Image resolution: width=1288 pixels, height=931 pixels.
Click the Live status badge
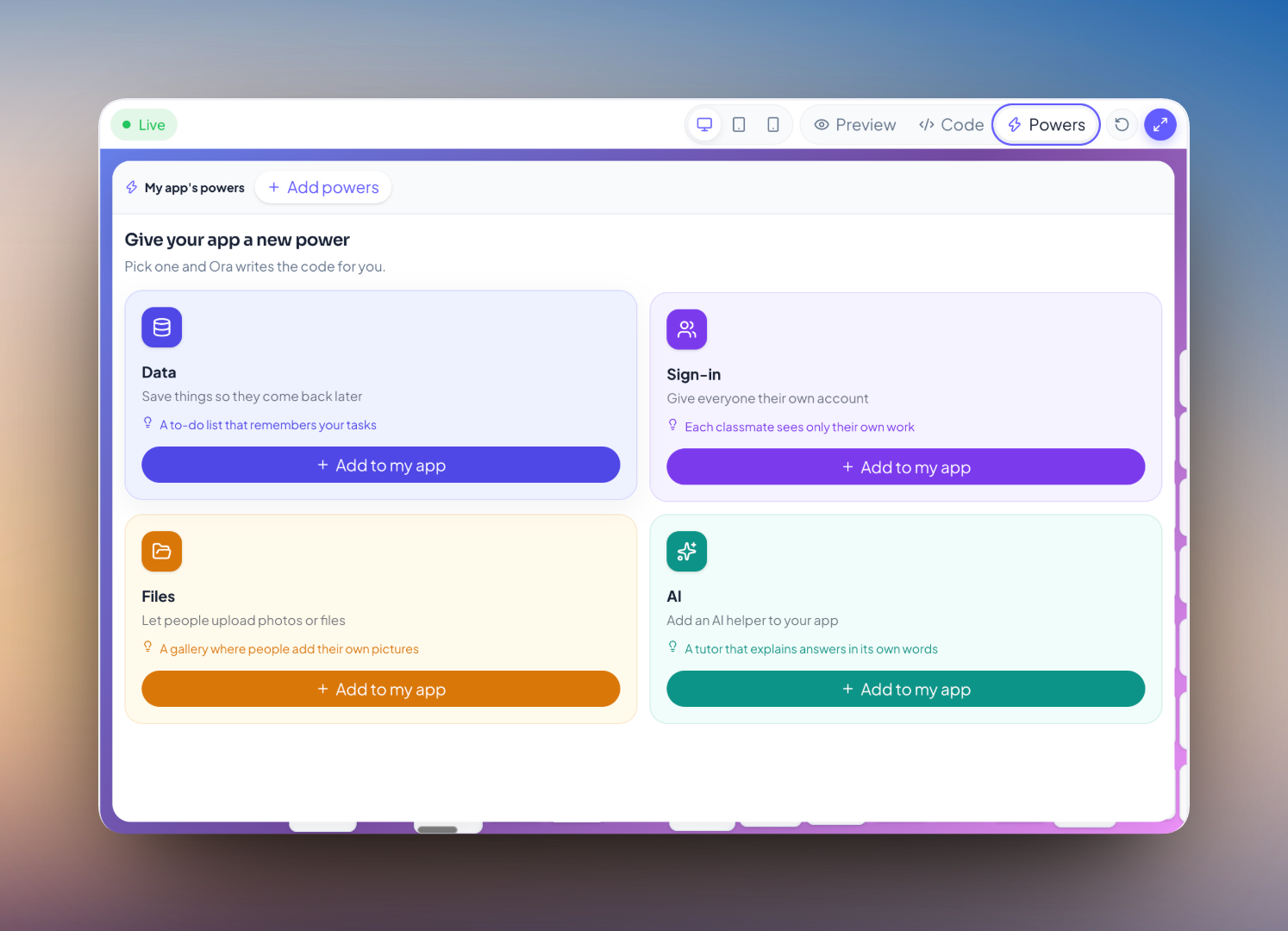tap(144, 125)
